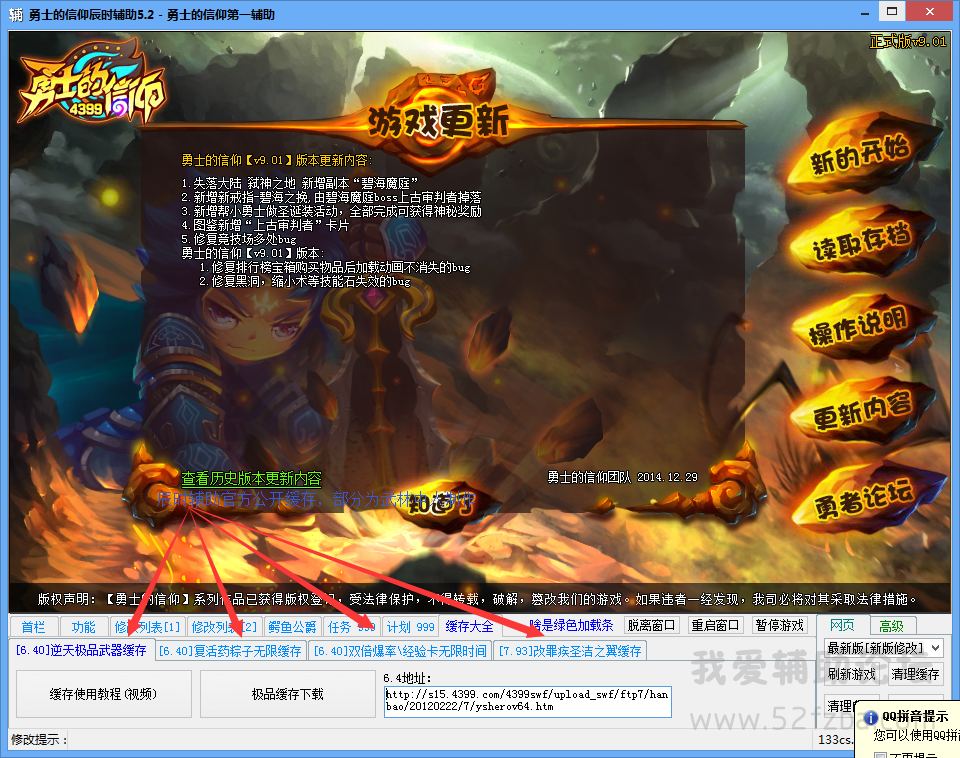Open the [6.40]逆天极品武器缓存 sub-tab
The image size is (960, 758).
tap(81, 650)
